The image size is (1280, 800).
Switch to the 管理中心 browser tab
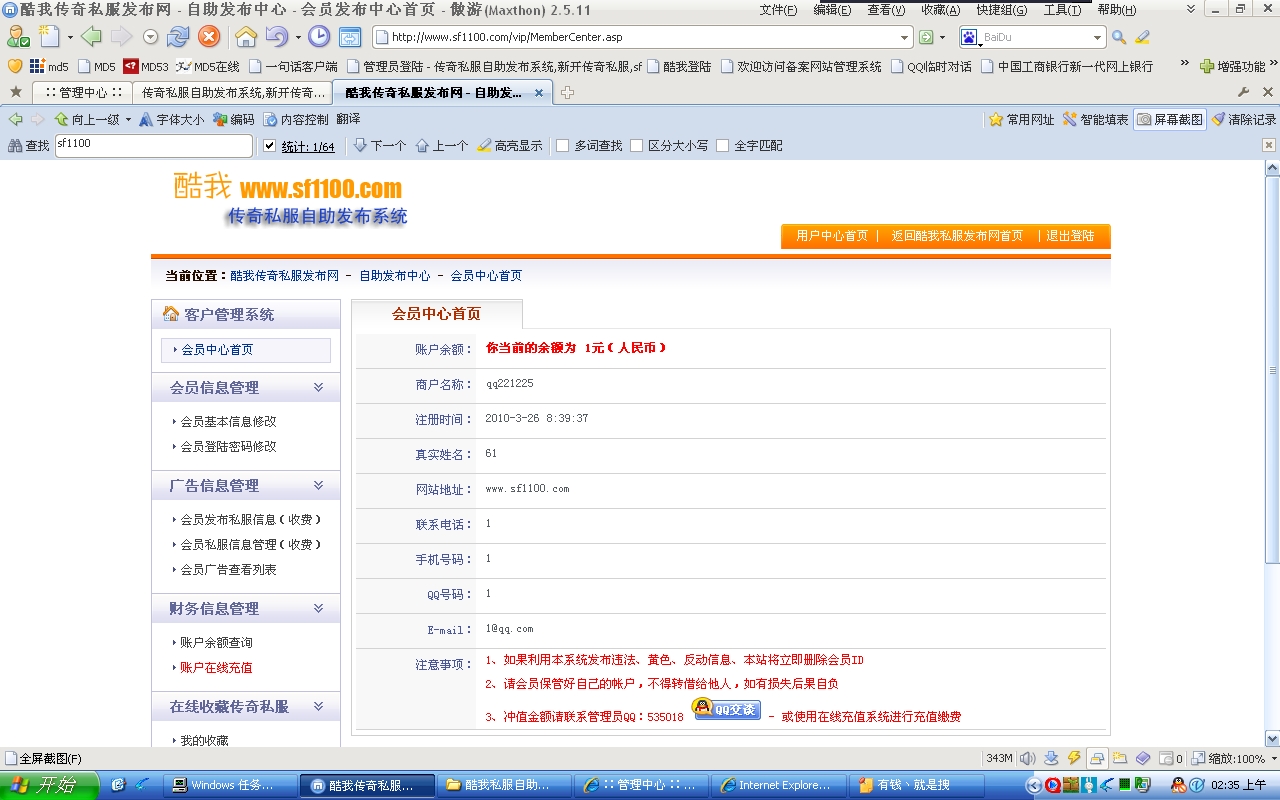point(82,92)
